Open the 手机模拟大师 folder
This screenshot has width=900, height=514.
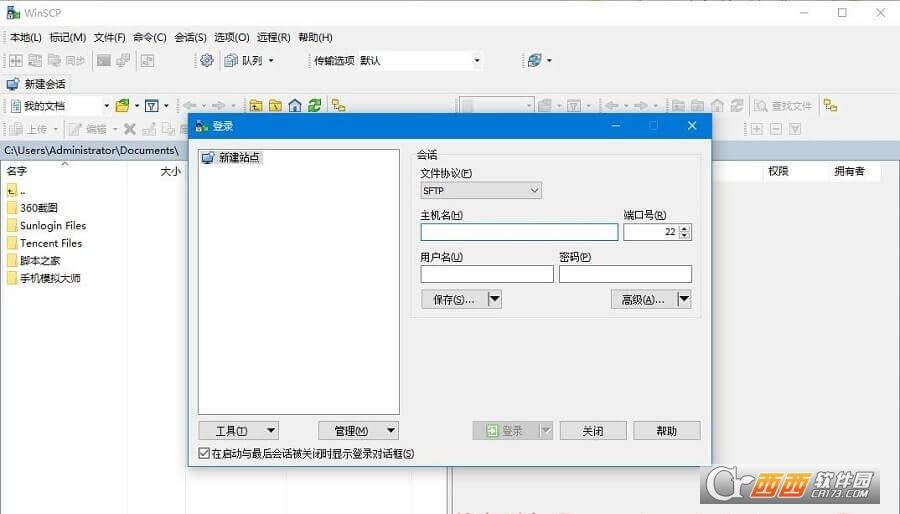(44, 278)
